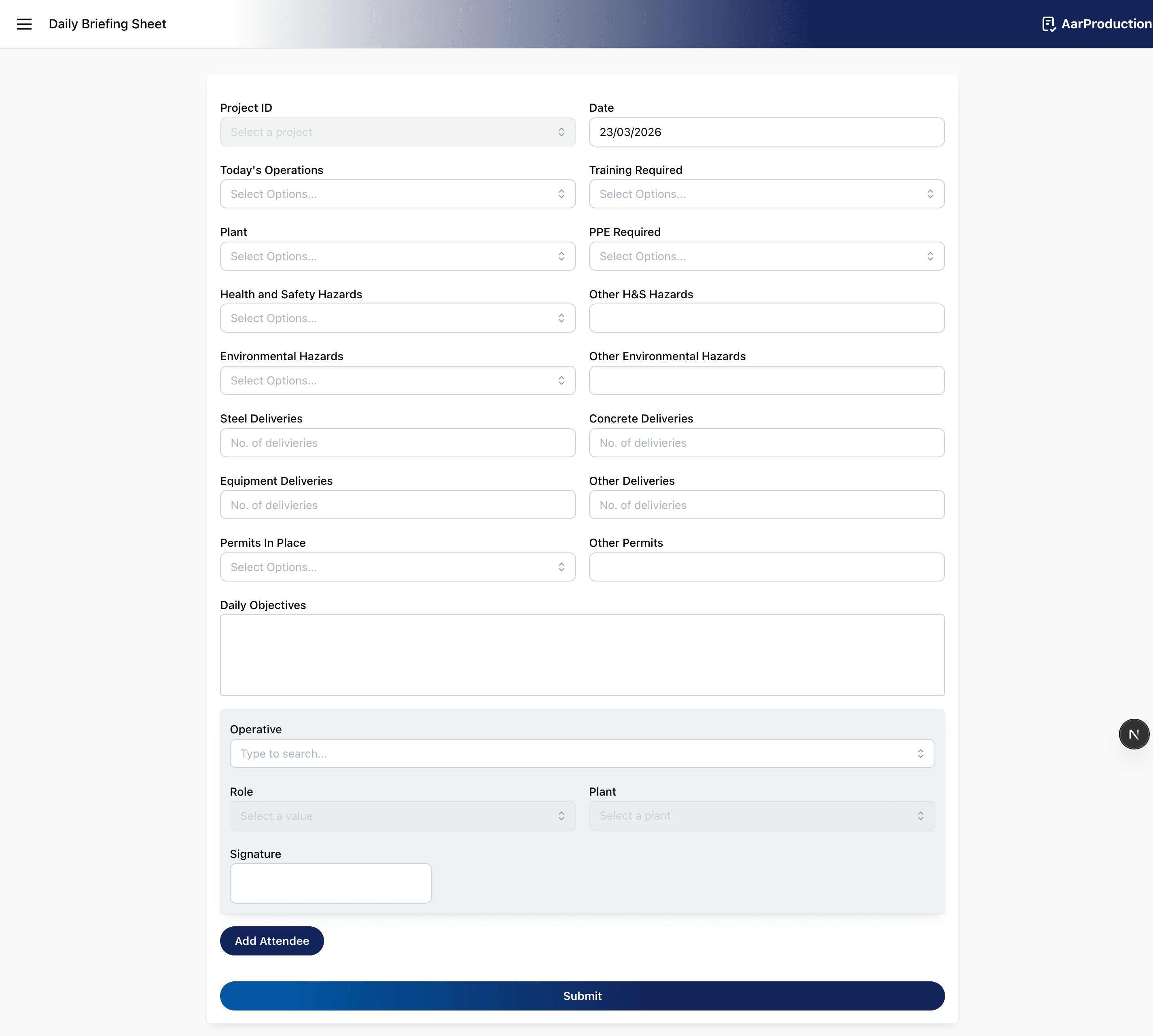Image resolution: width=1153 pixels, height=1036 pixels.
Task: Click the AarProduction logo icon
Action: 1048,24
